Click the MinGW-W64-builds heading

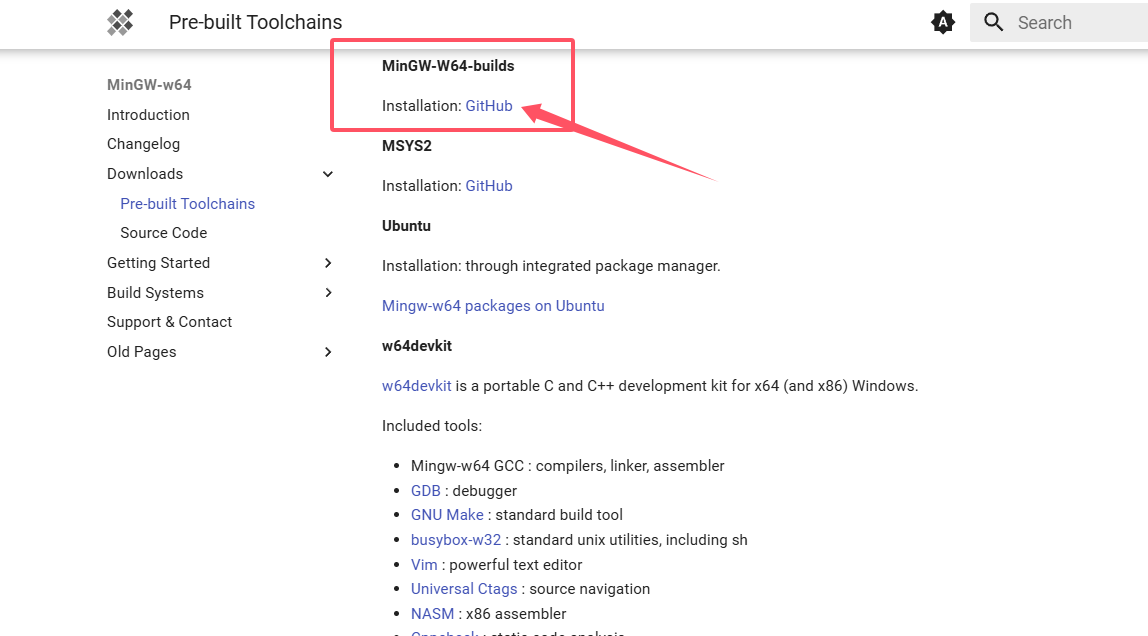coord(448,66)
